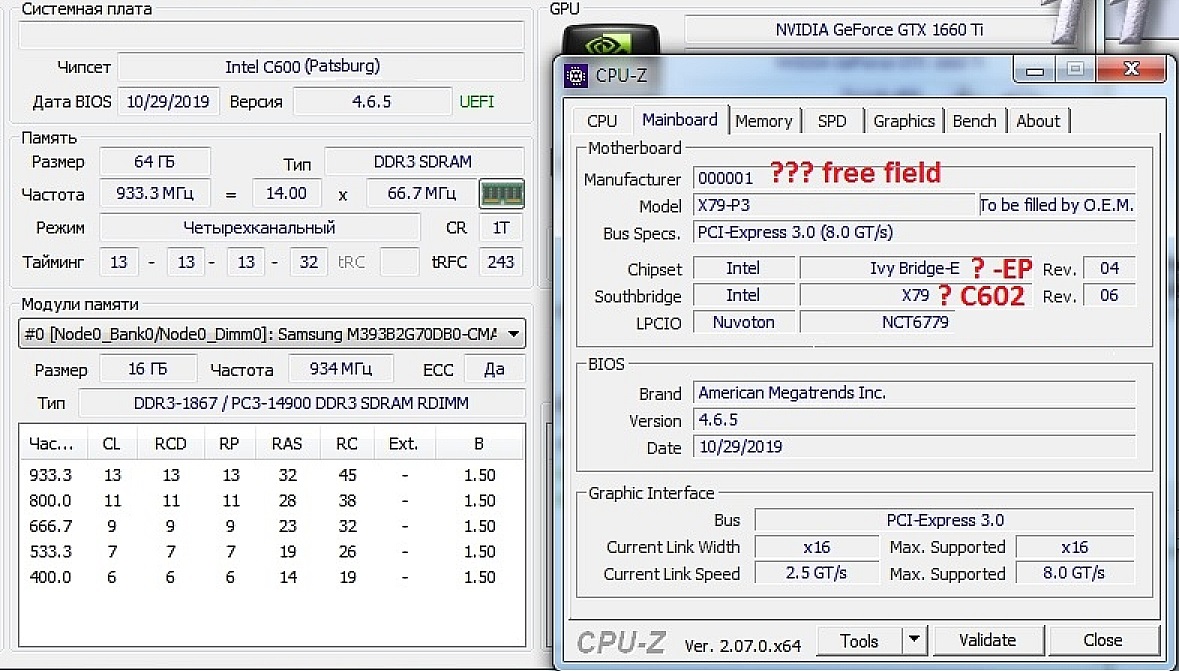Click the Close button at CPU-Z bottom

click(x=1102, y=641)
